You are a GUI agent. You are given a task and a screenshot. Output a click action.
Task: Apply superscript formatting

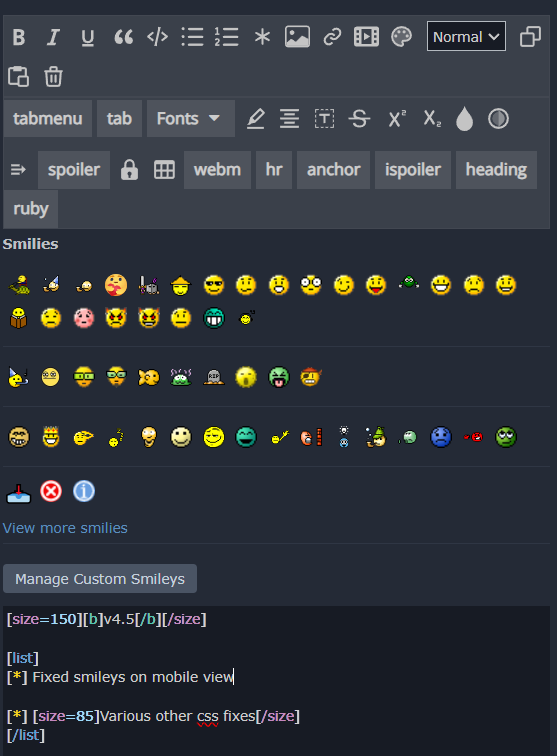pos(397,119)
